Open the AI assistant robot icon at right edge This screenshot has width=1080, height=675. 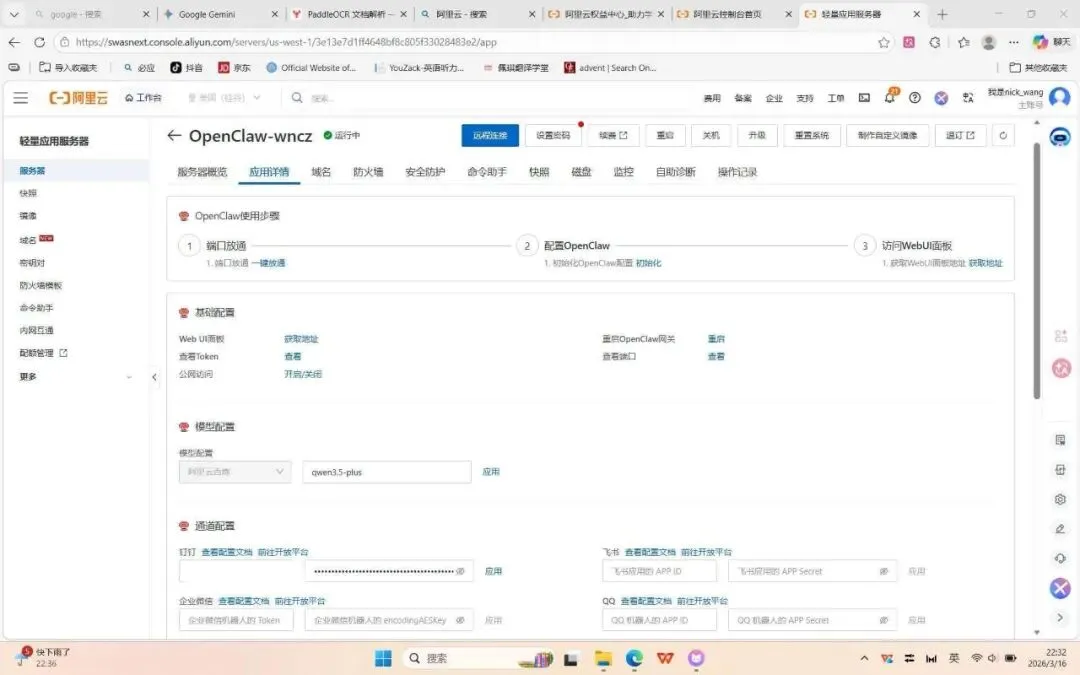(x=1060, y=137)
